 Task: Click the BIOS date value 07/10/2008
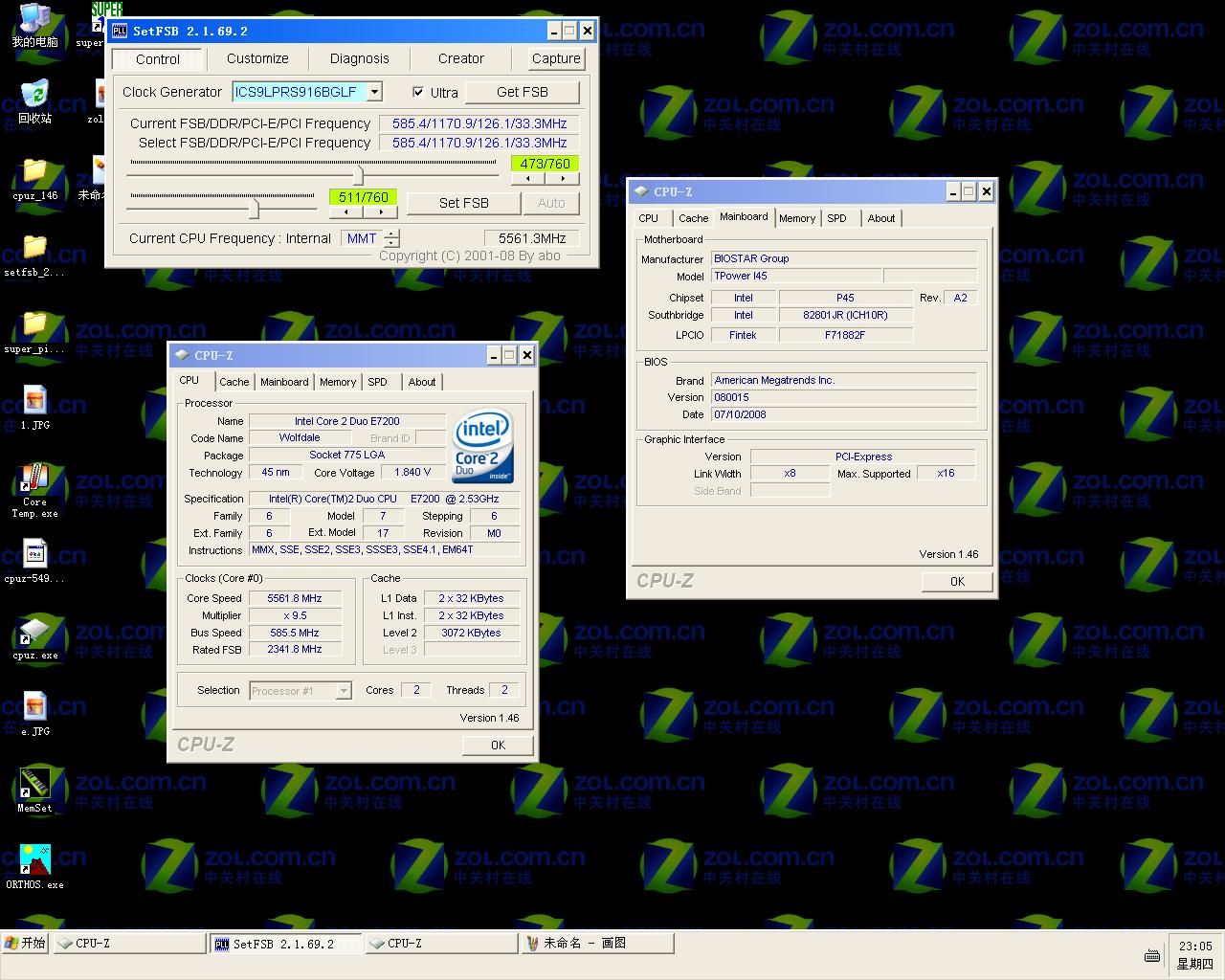[843, 414]
